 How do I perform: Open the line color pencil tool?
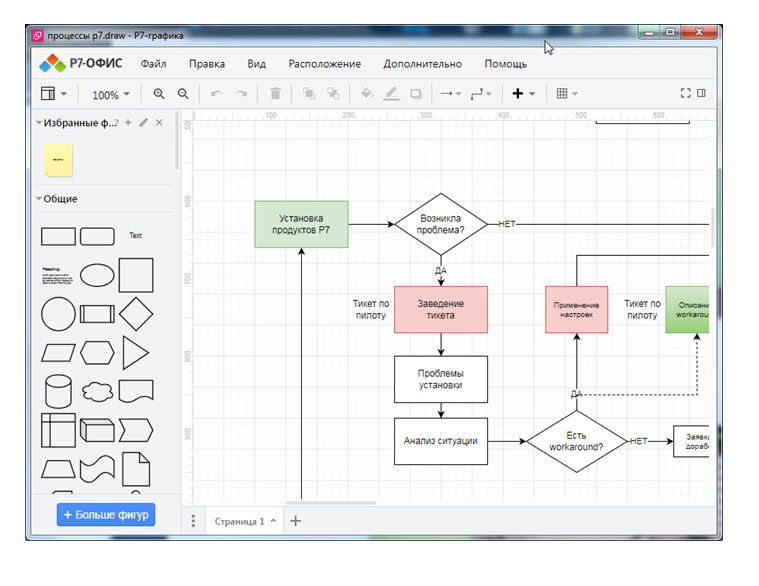(391, 94)
